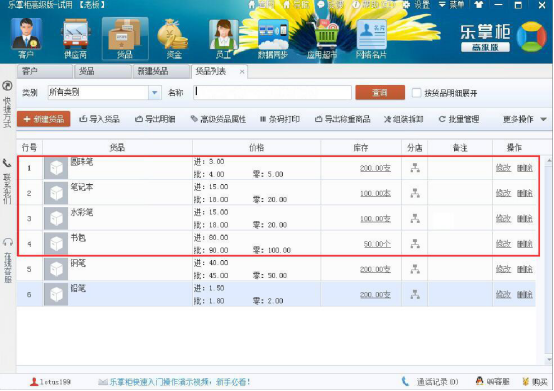Open branch store icon for 水彩笔 row

point(415,219)
